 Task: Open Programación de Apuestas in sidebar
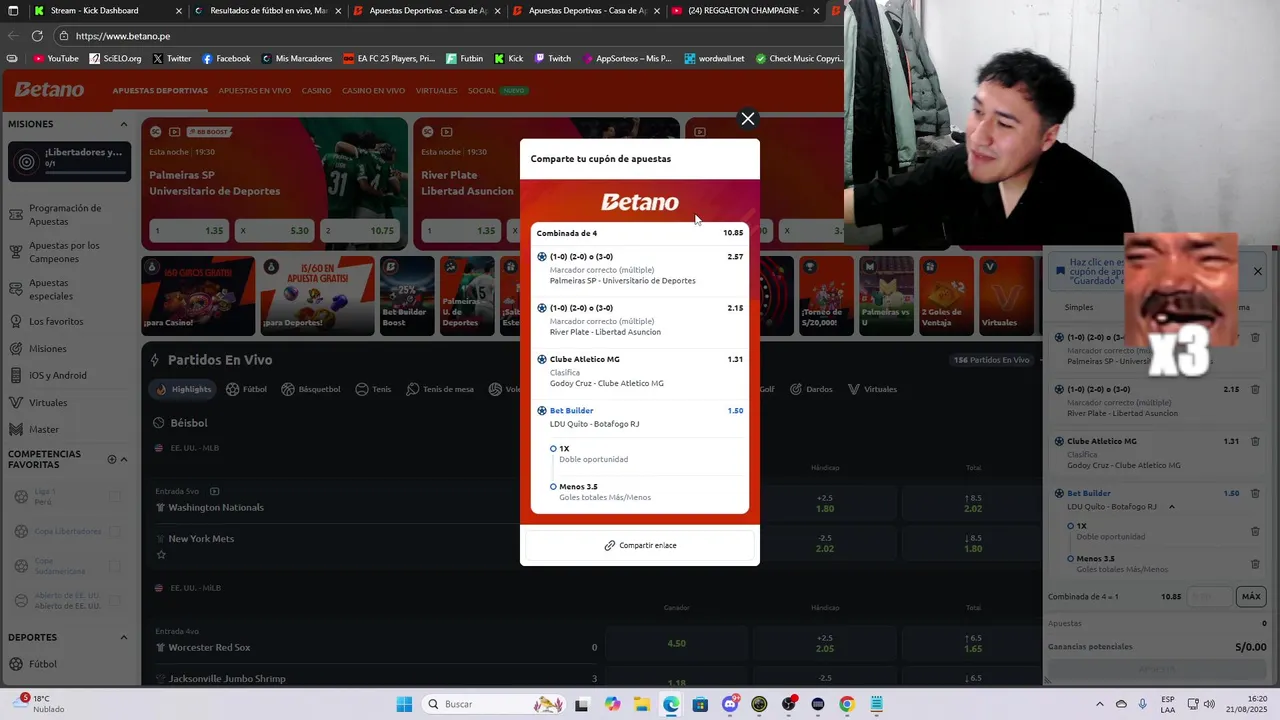tap(67, 214)
